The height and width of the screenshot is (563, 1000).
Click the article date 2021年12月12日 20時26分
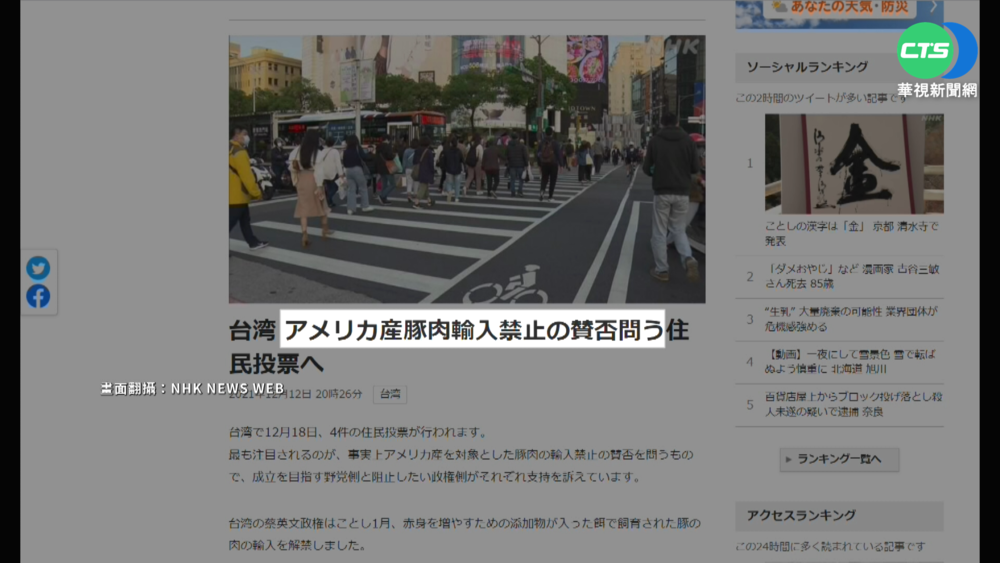click(296, 394)
